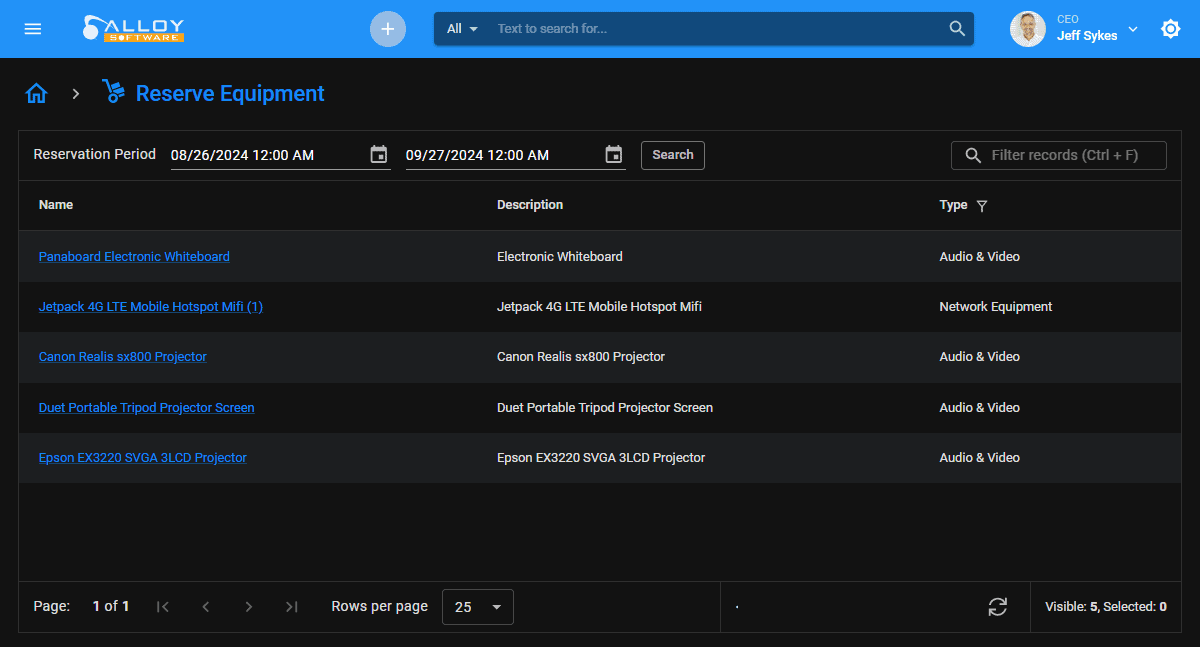Click description 'Duet Portable Tripod Projector Screen'
Screen dimensions: 1200x647
click(605, 408)
